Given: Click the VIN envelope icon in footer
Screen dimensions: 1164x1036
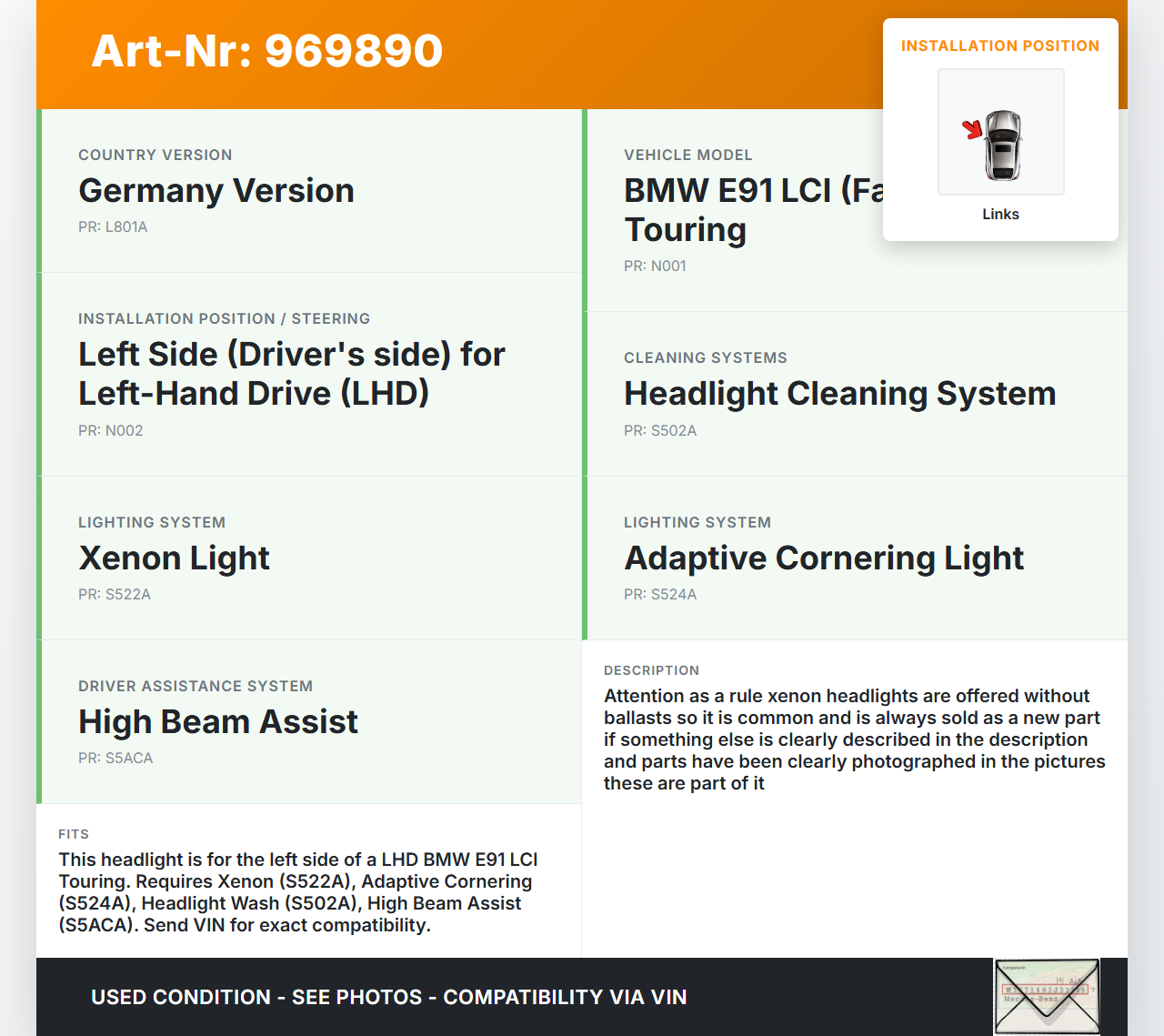Looking at the screenshot, I should point(1047,997).
